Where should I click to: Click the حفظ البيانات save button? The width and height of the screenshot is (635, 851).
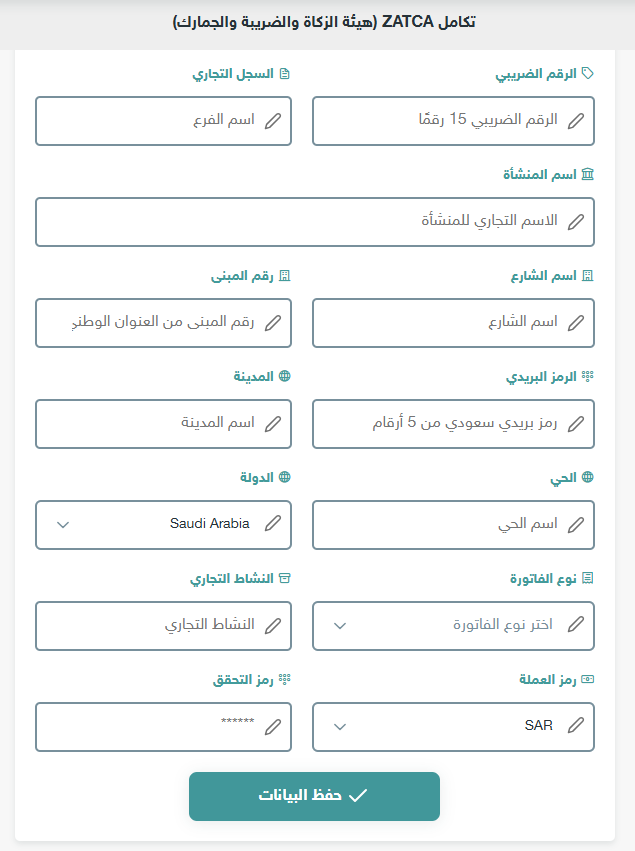pos(314,796)
